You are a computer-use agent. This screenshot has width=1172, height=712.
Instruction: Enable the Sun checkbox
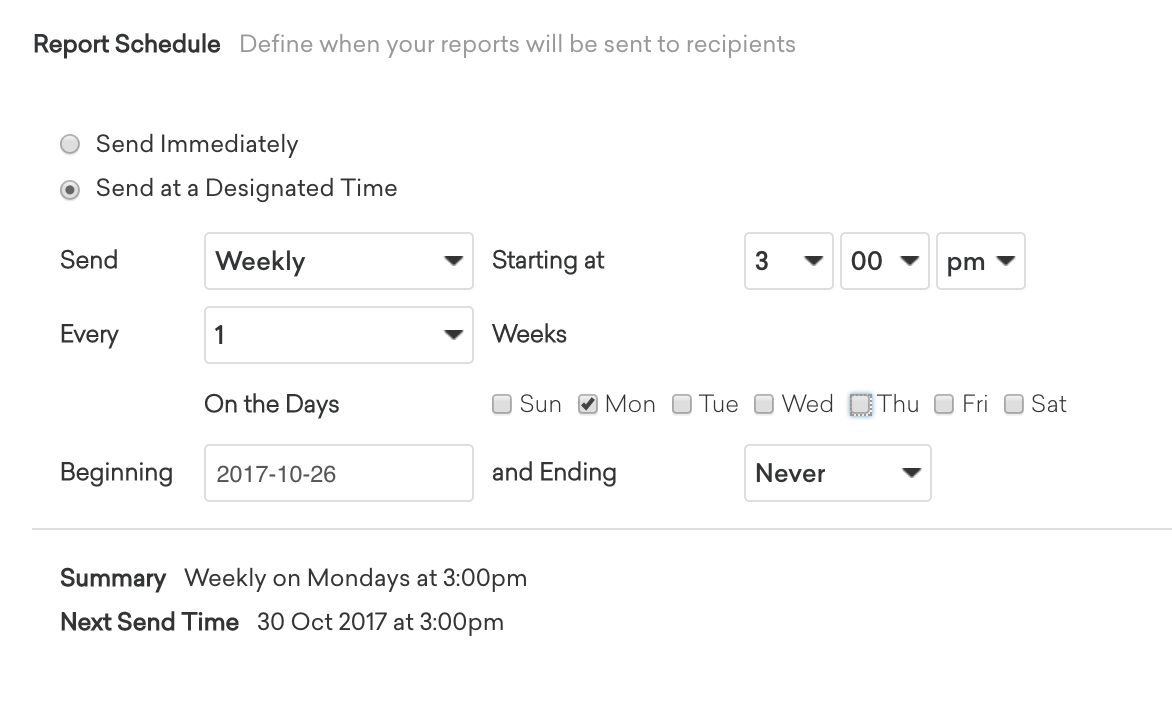[502, 405]
